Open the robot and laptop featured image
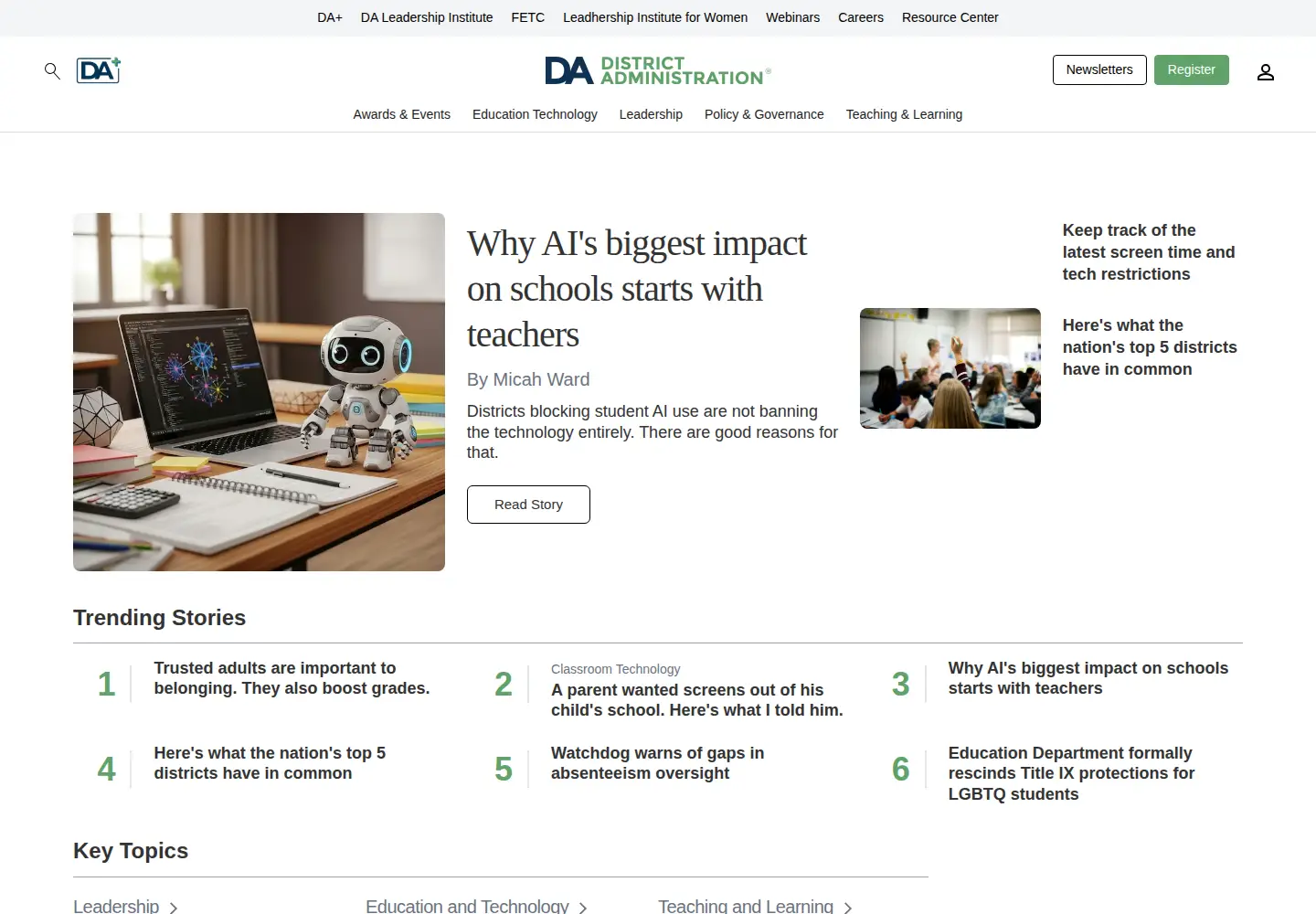 [259, 392]
